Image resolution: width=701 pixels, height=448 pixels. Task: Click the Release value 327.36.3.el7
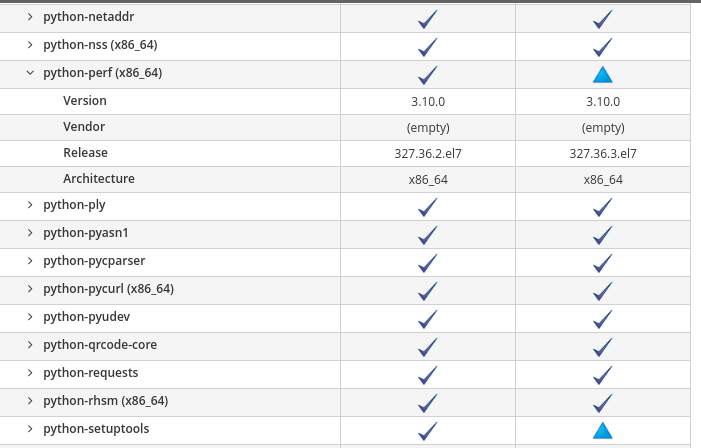(603, 153)
